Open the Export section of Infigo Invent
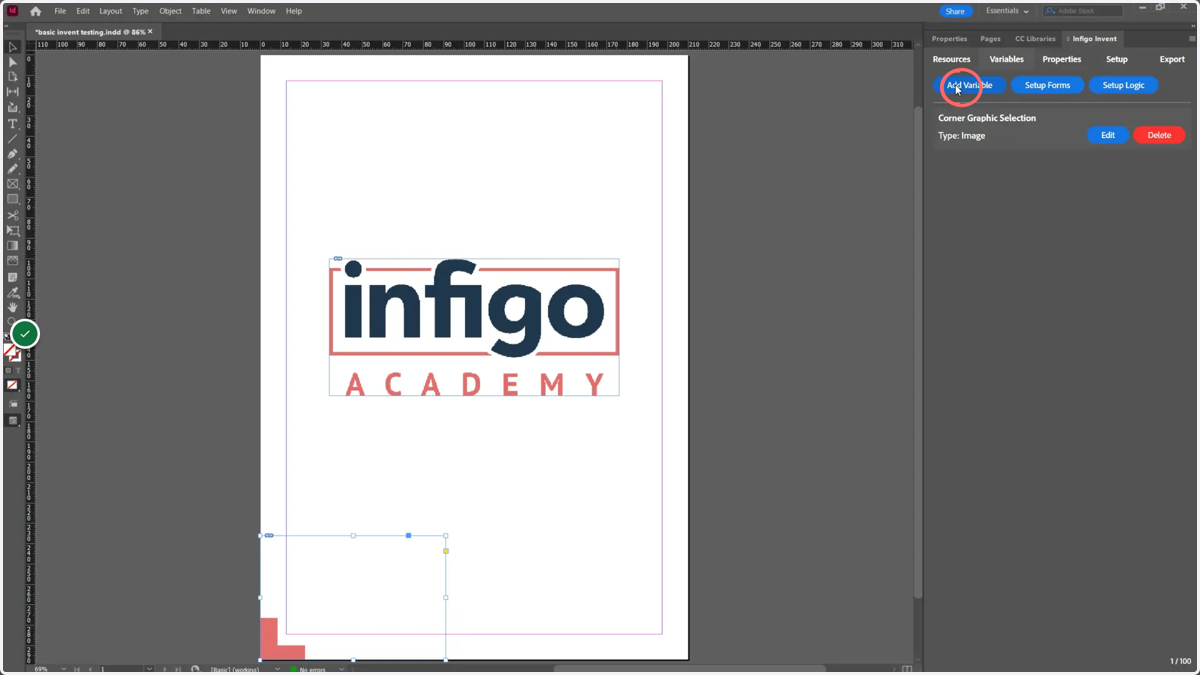This screenshot has width=1200, height=675. click(x=1172, y=59)
